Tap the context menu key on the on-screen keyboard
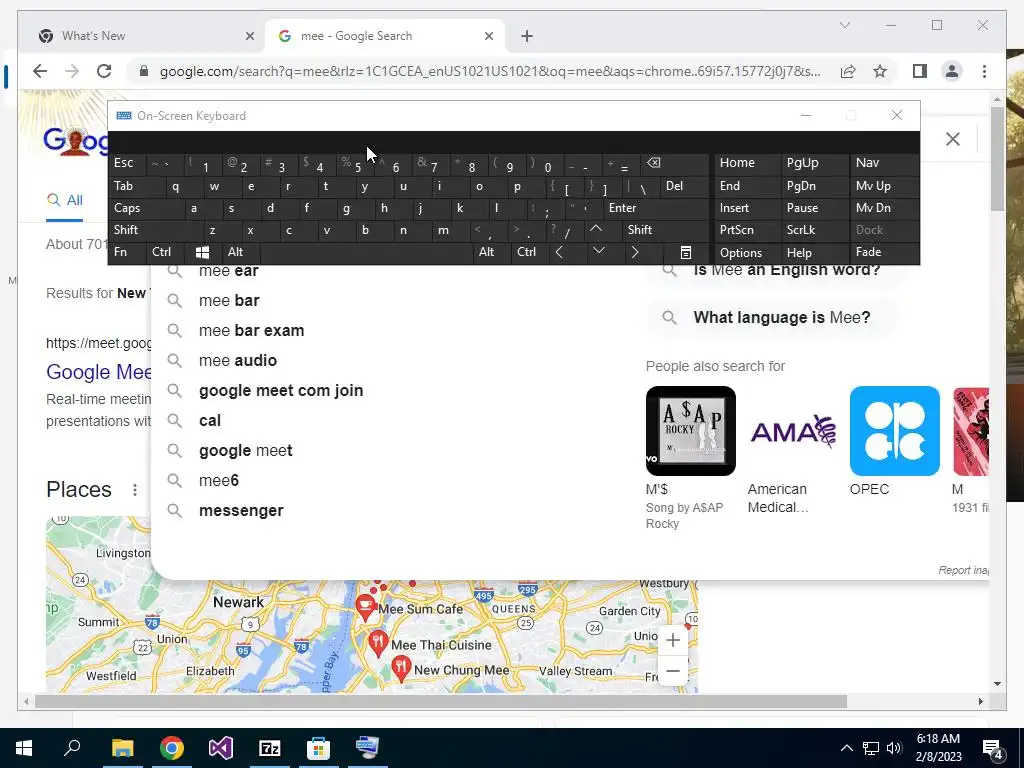1024x768 pixels. (x=685, y=252)
